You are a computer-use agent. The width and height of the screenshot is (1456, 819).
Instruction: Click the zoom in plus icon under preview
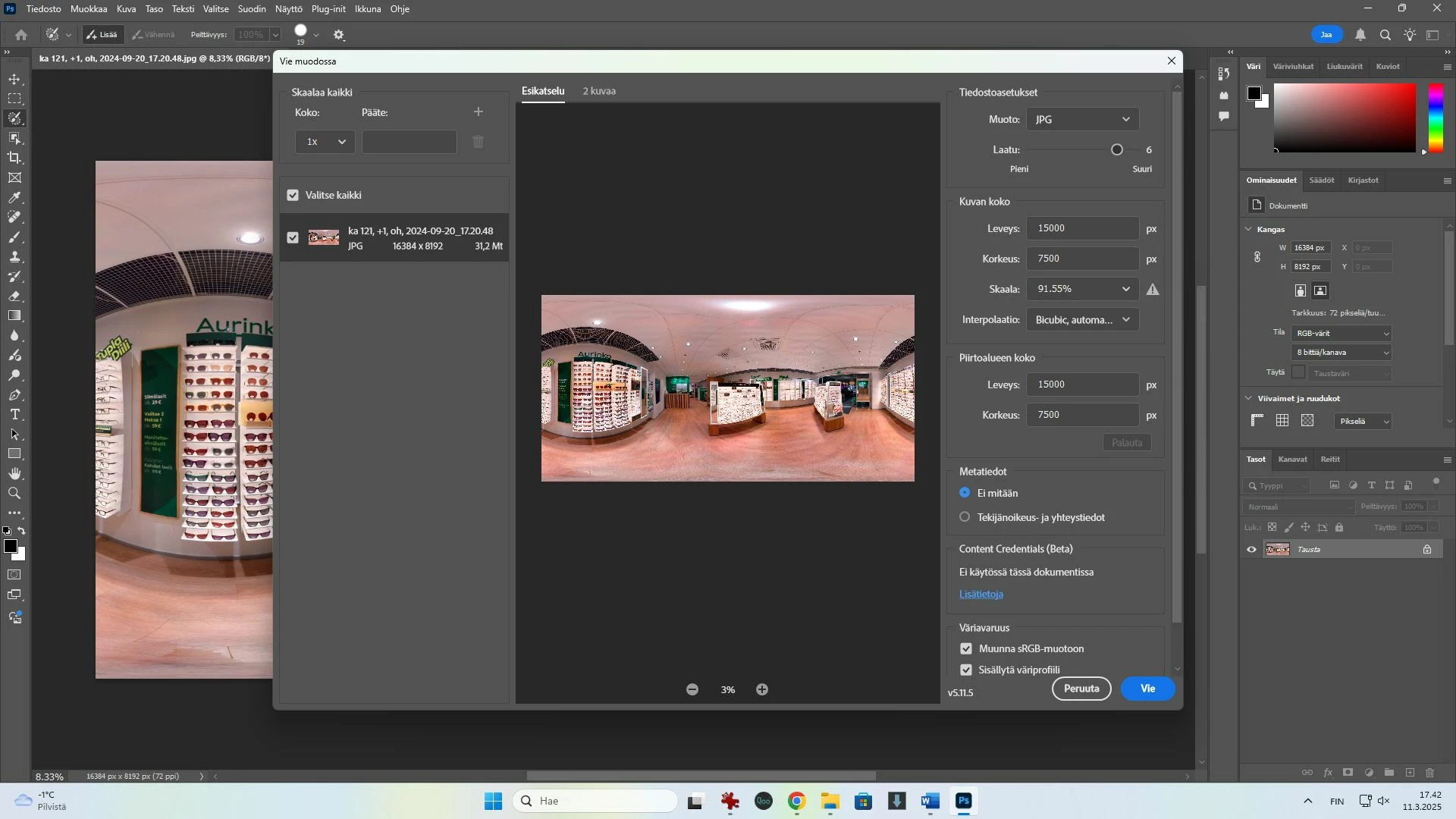pyautogui.click(x=762, y=689)
